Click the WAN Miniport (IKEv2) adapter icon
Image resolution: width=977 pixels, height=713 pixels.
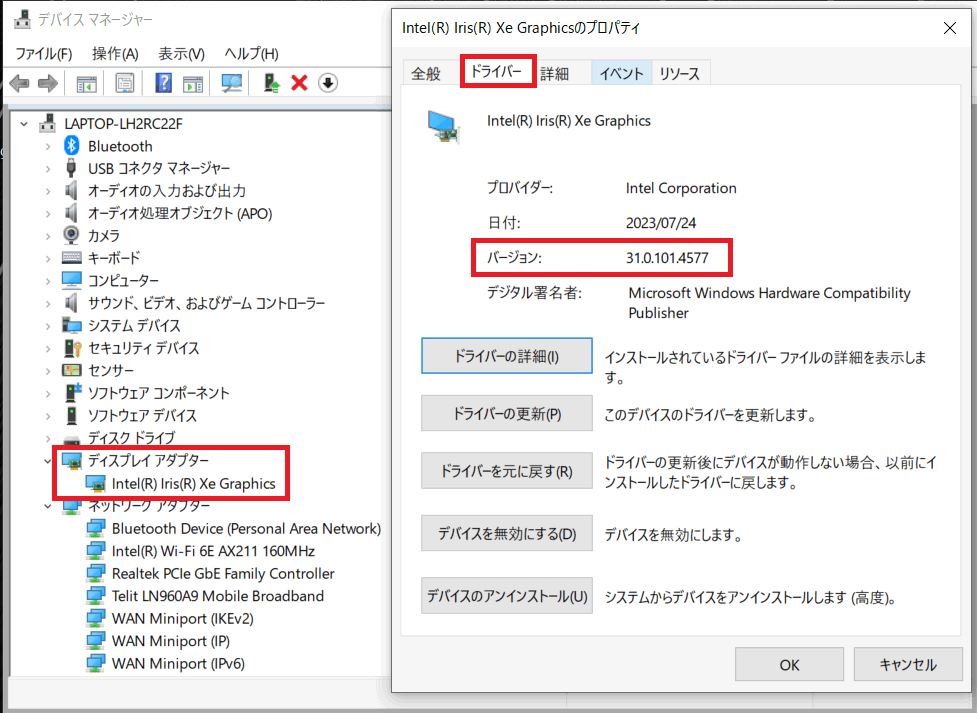(x=95, y=618)
